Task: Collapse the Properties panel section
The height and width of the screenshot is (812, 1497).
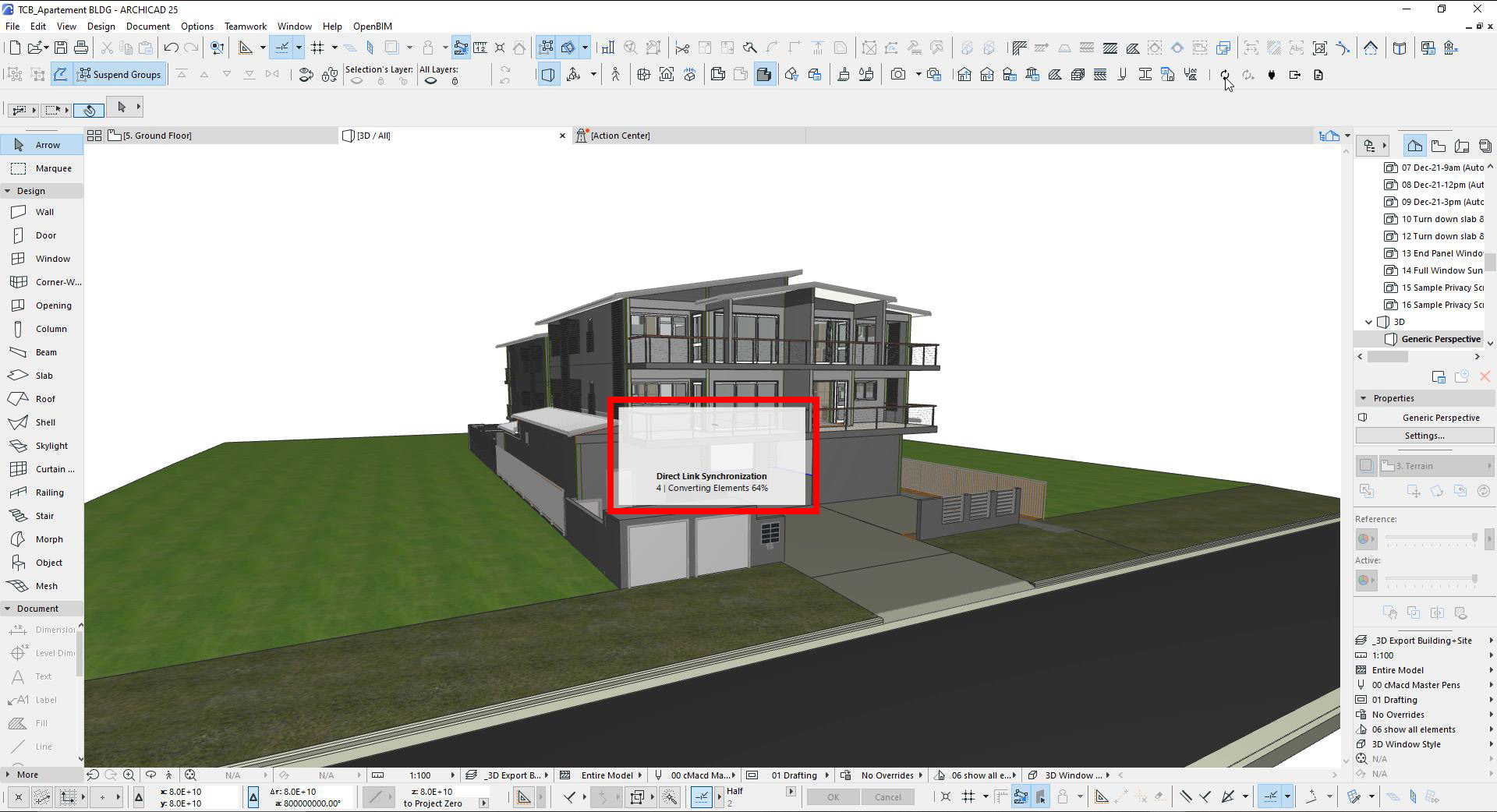Action: click(1363, 398)
